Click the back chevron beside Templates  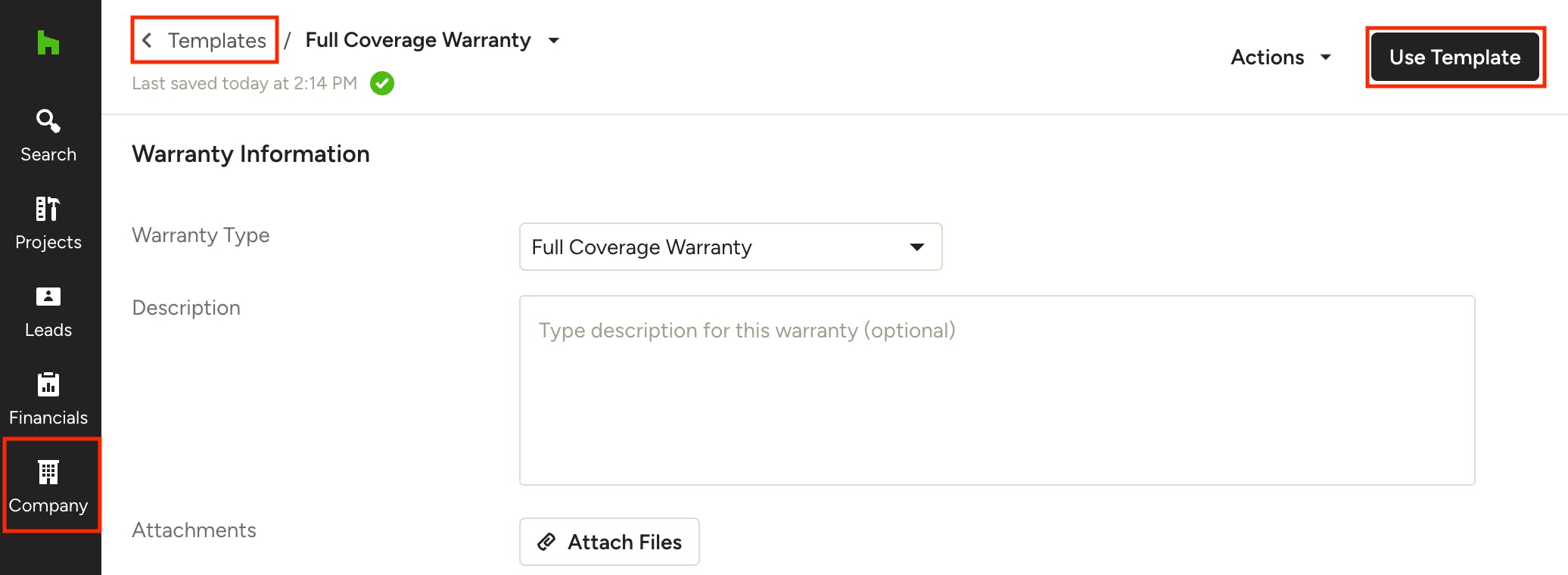point(148,40)
